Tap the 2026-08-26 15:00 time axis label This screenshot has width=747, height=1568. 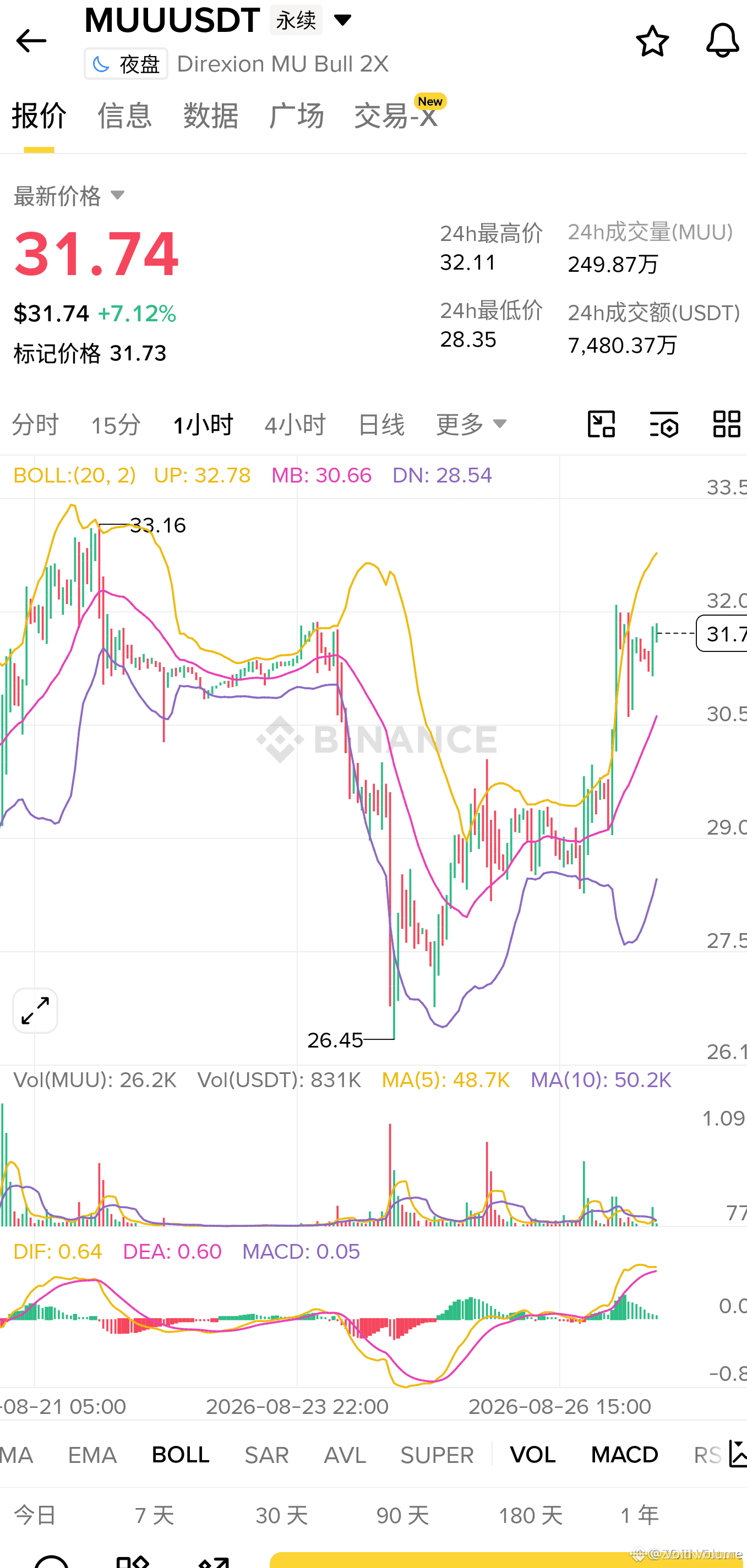[559, 1407]
